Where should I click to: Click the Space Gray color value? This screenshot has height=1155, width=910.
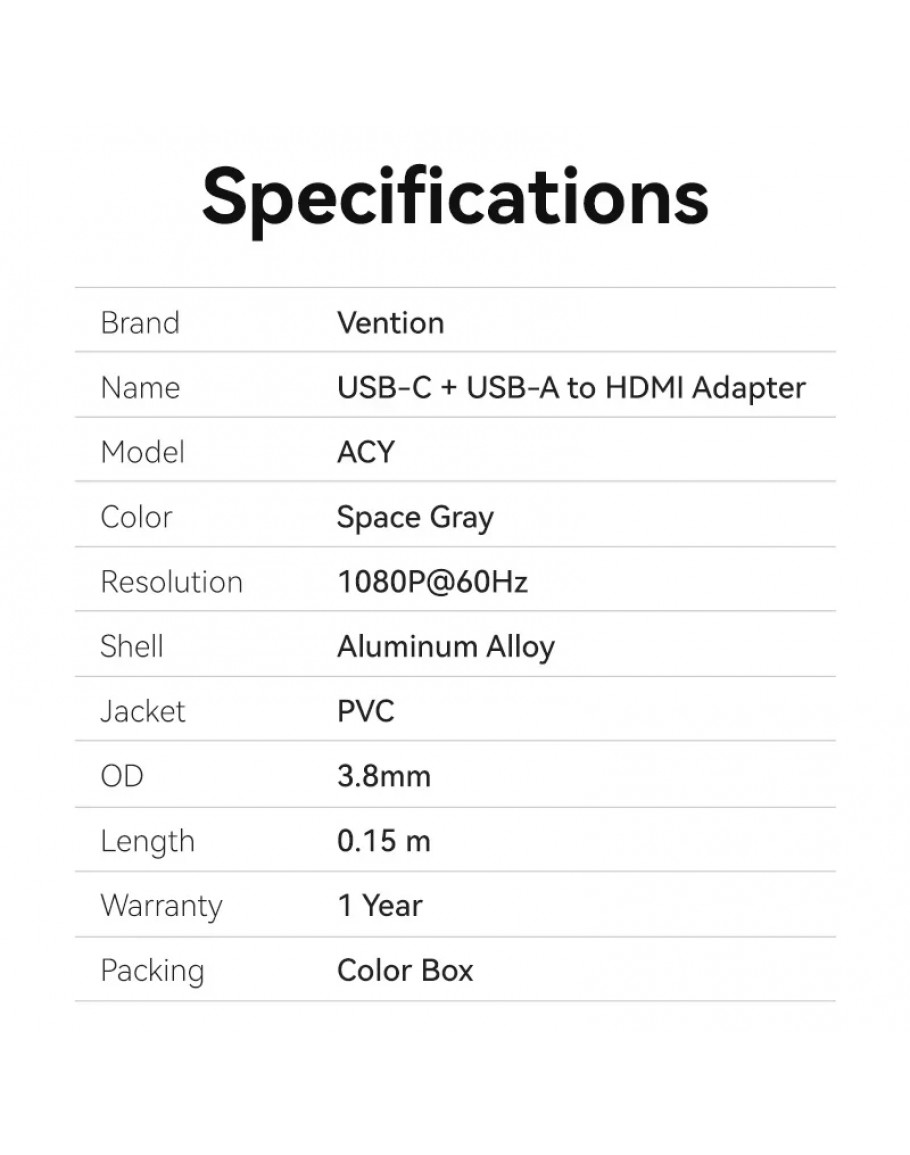415,517
